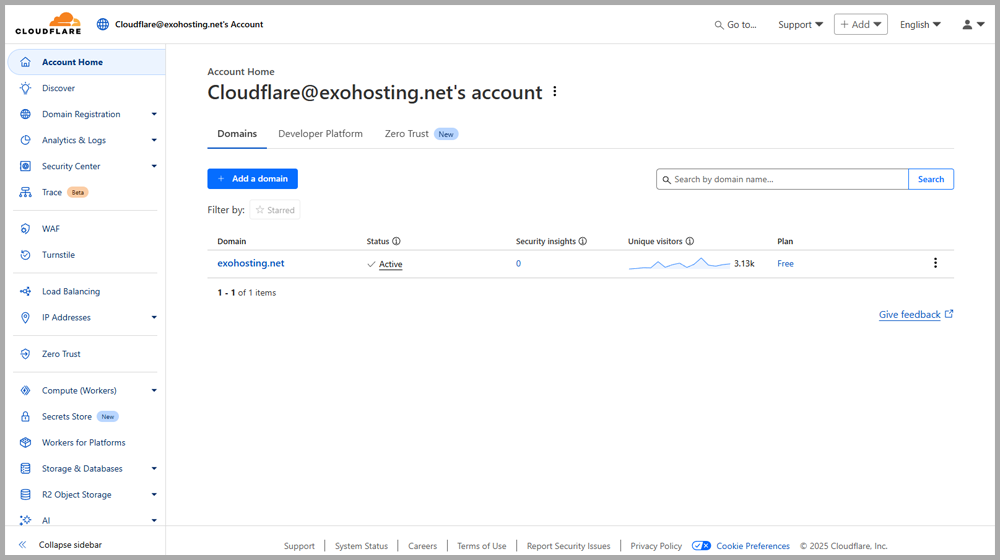The height and width of the screenshot is (560, 1000).
Task: Click the AI sparkle icon
Action: pos(26,520)
